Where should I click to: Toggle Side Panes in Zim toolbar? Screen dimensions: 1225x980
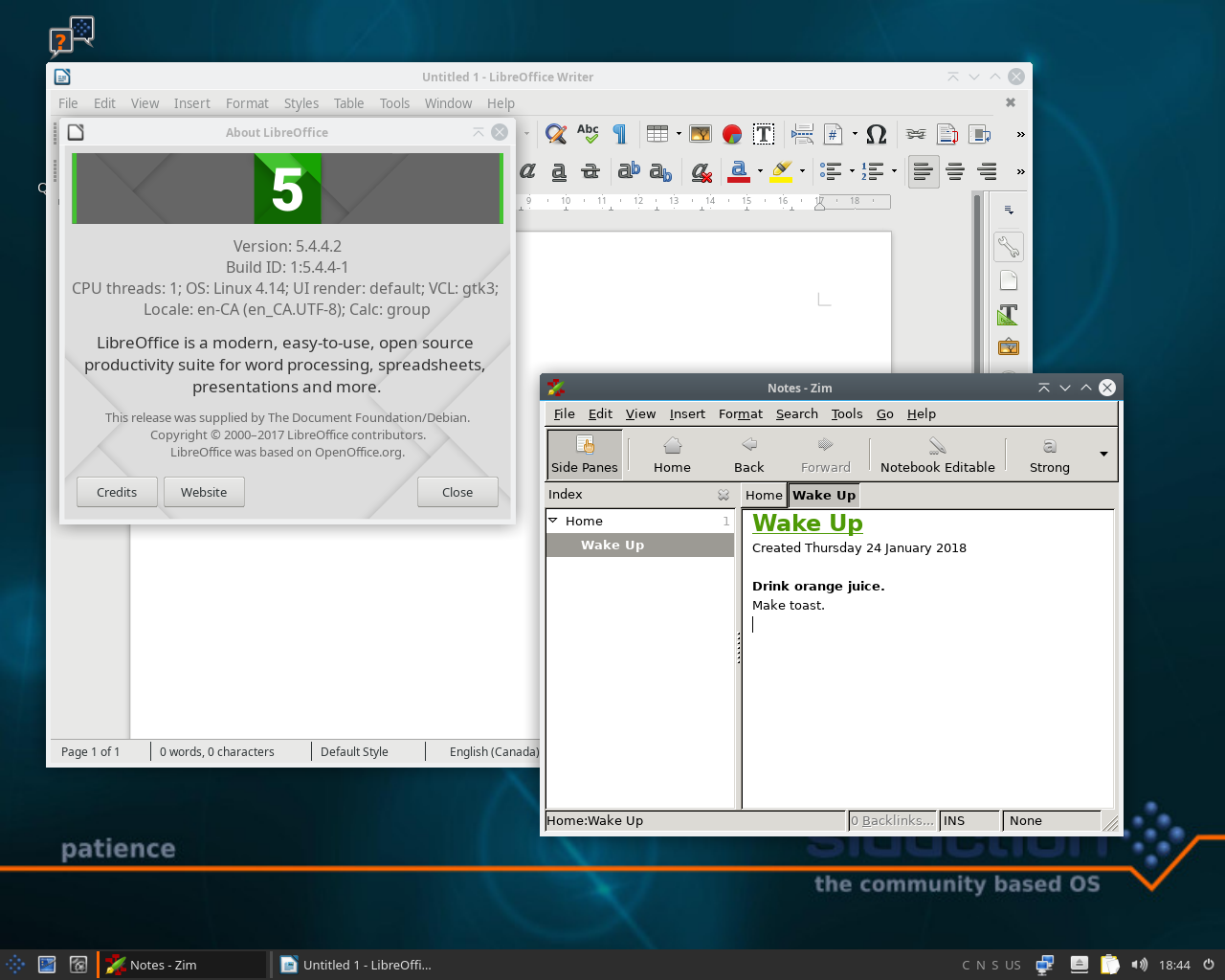pyautogui.click(x=585, y=454)
